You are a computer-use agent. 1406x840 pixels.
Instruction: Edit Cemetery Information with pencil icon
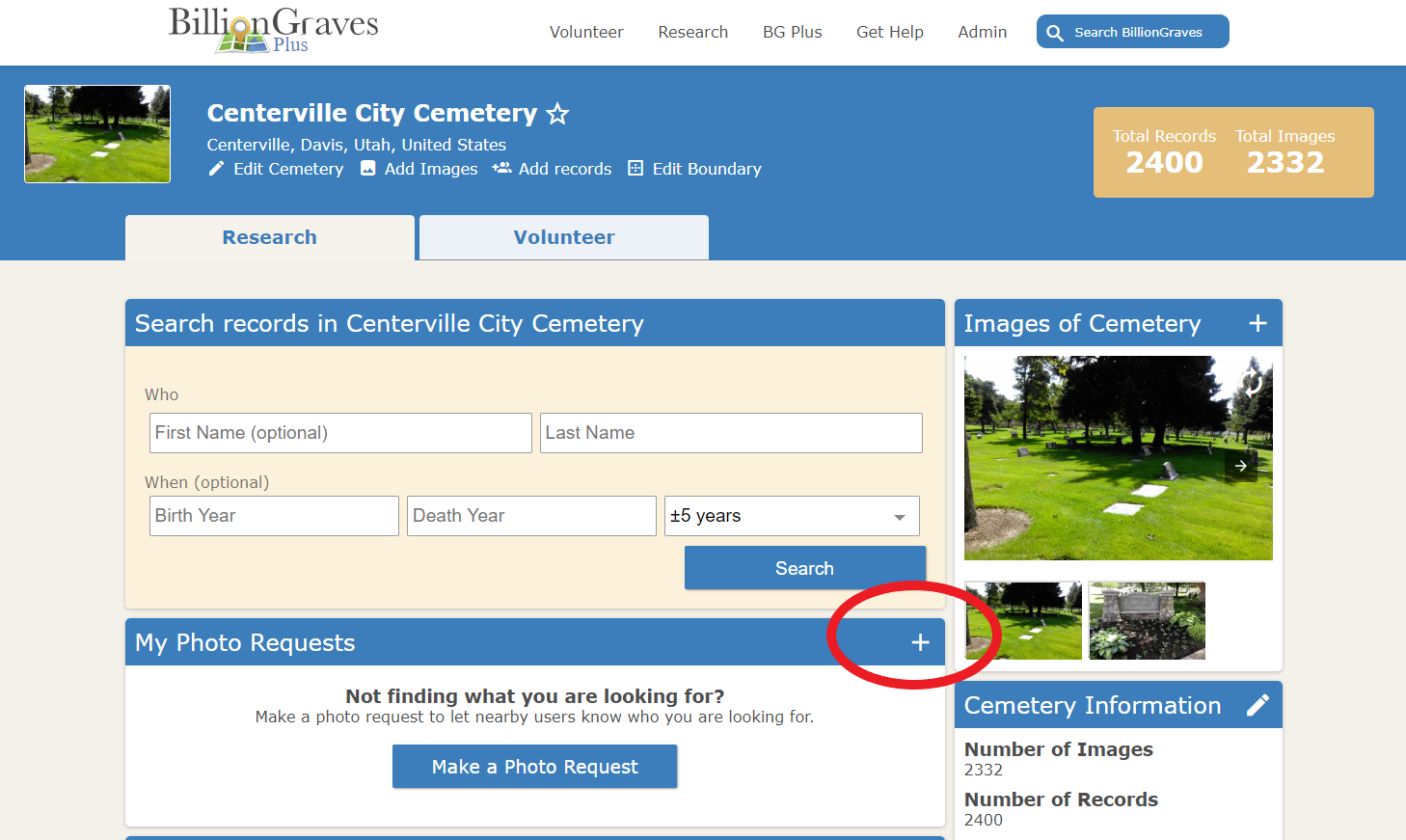coord(1257,706)
